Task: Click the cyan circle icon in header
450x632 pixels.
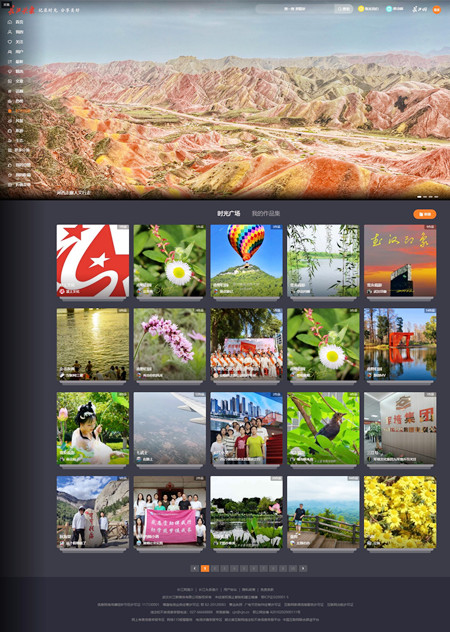Action: tap(389, 9)
